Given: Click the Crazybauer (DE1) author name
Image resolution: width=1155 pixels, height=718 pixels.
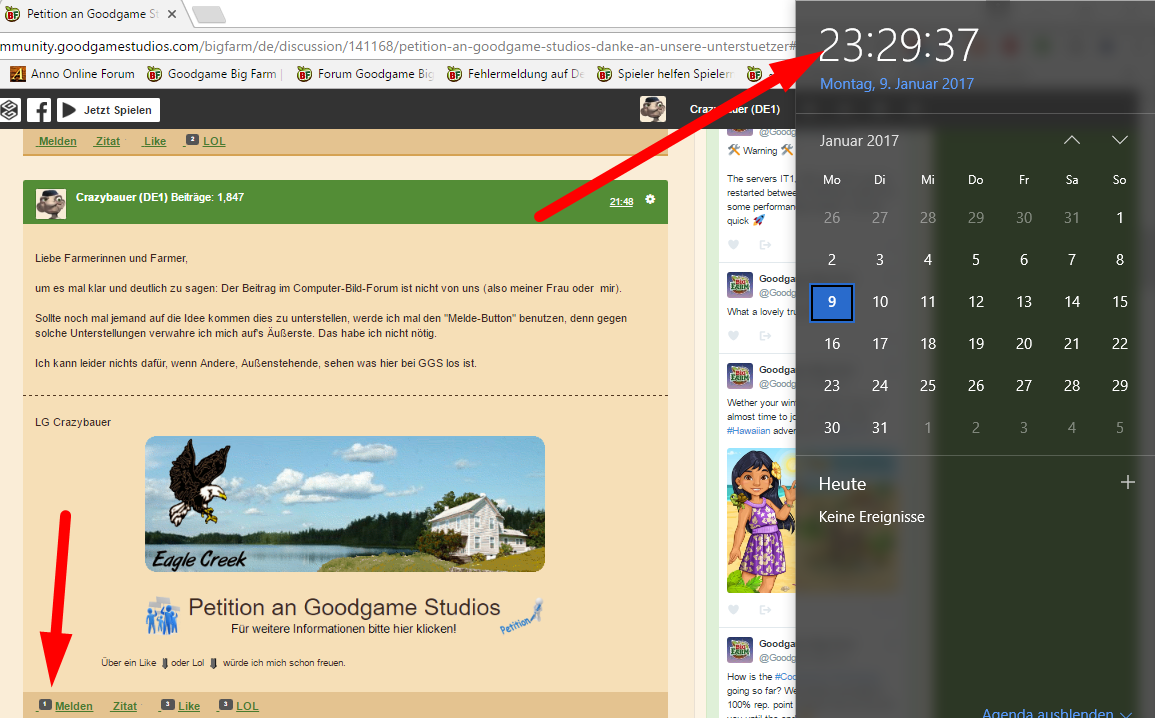Looking at the screenshot, I should coord(122,197).
